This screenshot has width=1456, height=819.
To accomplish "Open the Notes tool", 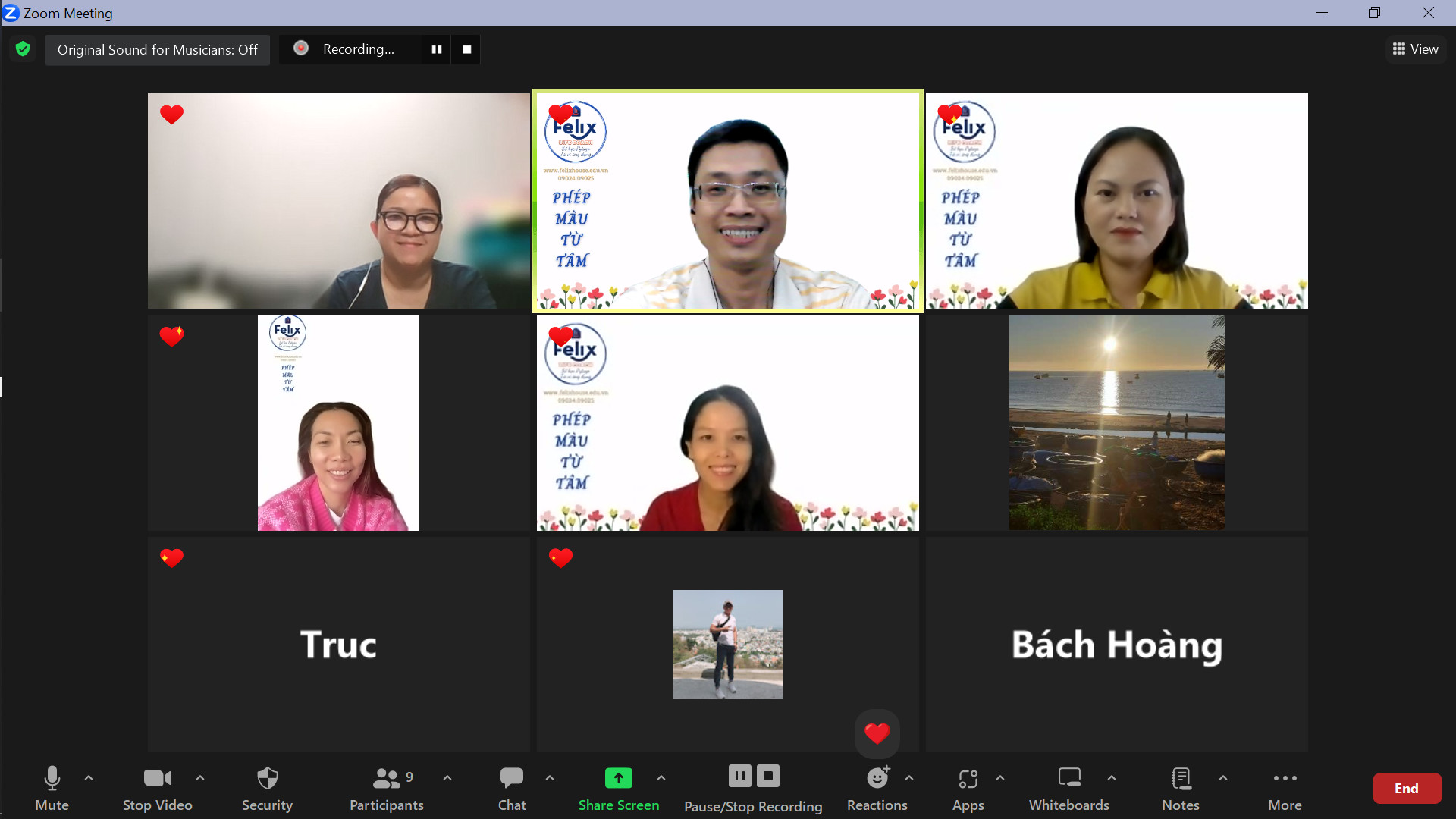I will pyautogui.click(x=1180, y=789).
